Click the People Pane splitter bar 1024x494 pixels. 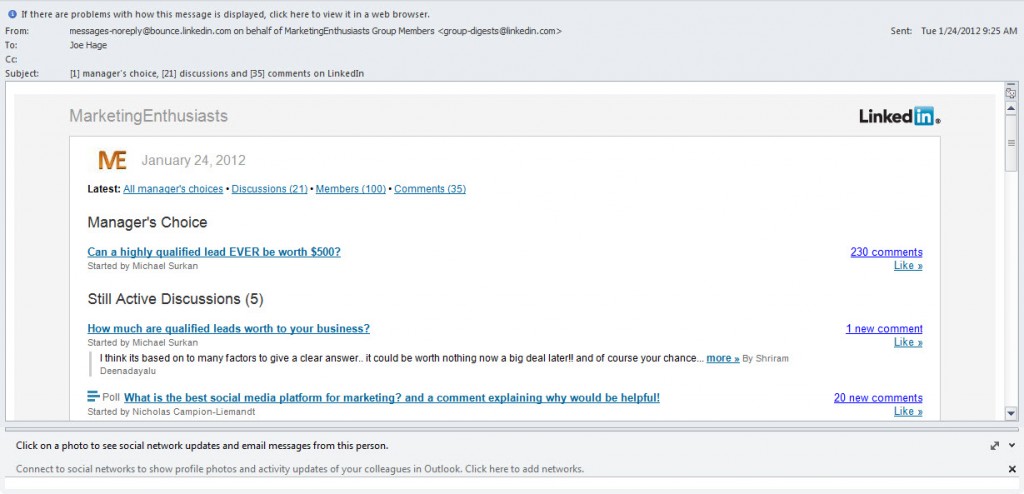click(512, 429)
